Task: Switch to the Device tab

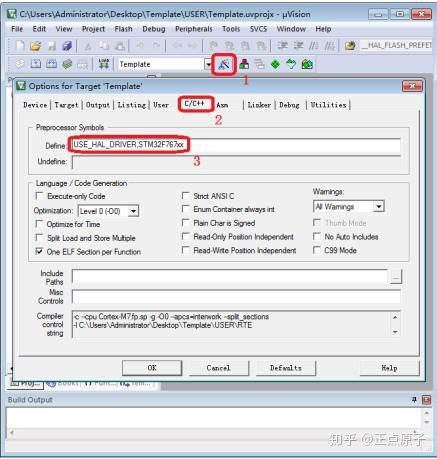Action: point(35,105)
